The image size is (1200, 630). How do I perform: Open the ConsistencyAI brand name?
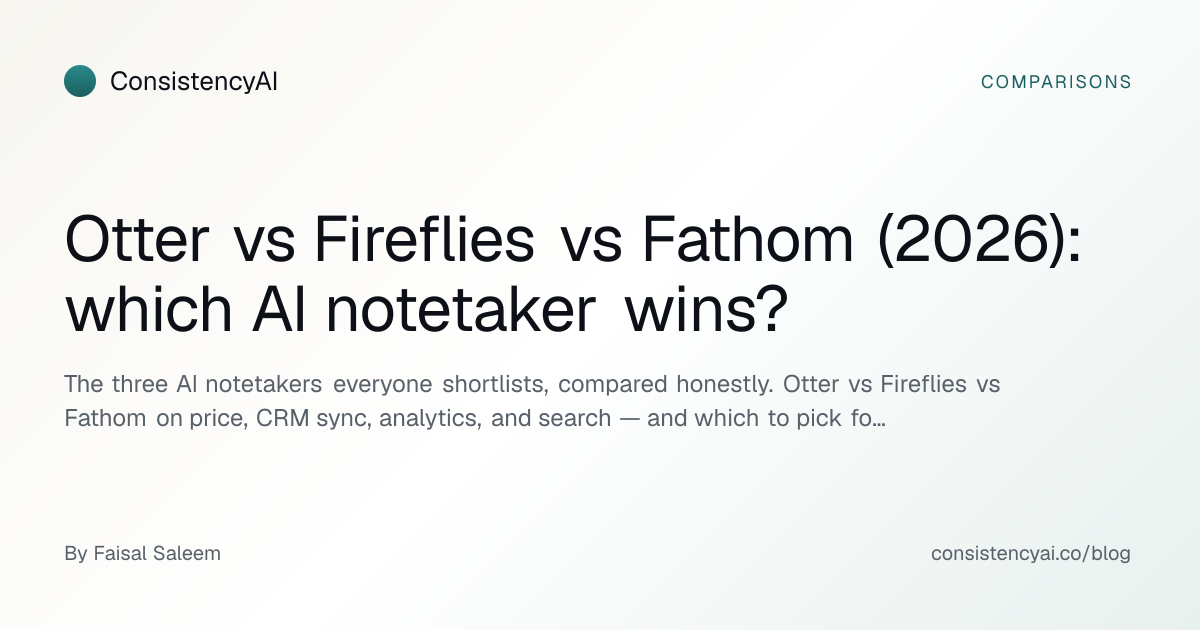pyautogui.click(x=194, y=82)
